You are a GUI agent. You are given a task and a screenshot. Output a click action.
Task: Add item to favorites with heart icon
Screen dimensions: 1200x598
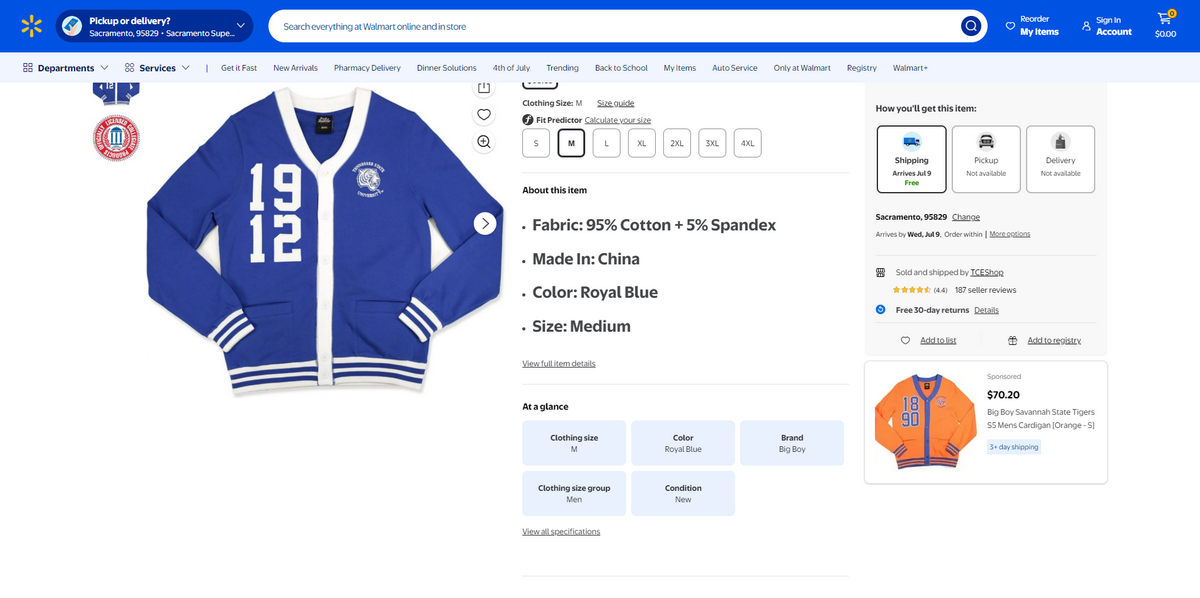(484, 114)
